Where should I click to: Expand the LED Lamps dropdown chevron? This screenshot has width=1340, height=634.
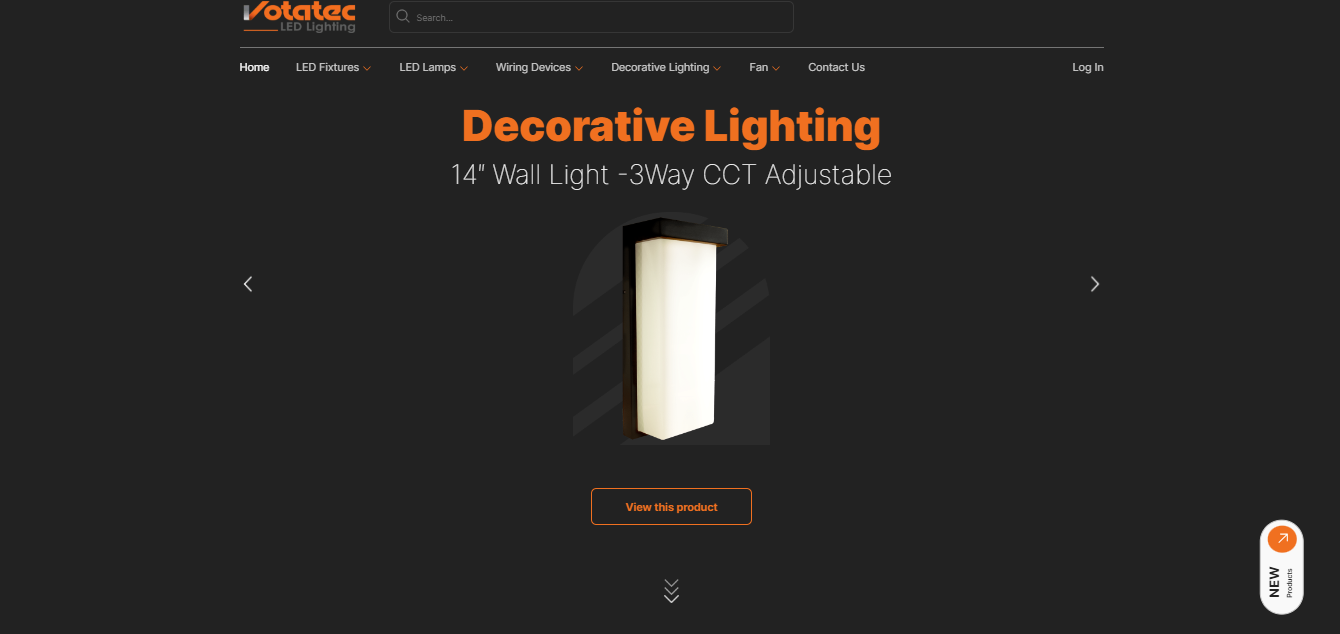464,68
